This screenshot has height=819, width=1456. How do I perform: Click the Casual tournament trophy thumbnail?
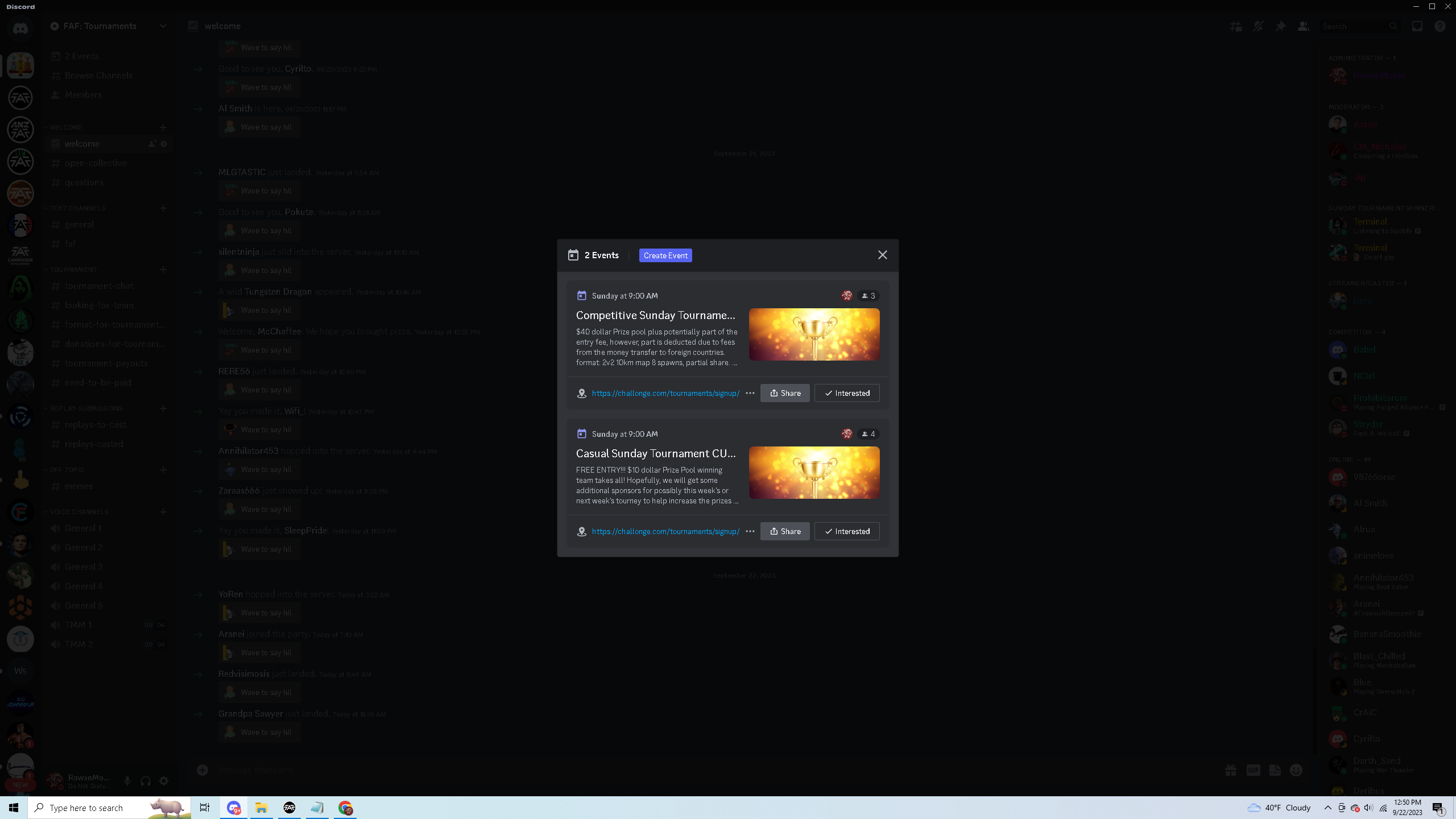814,473
